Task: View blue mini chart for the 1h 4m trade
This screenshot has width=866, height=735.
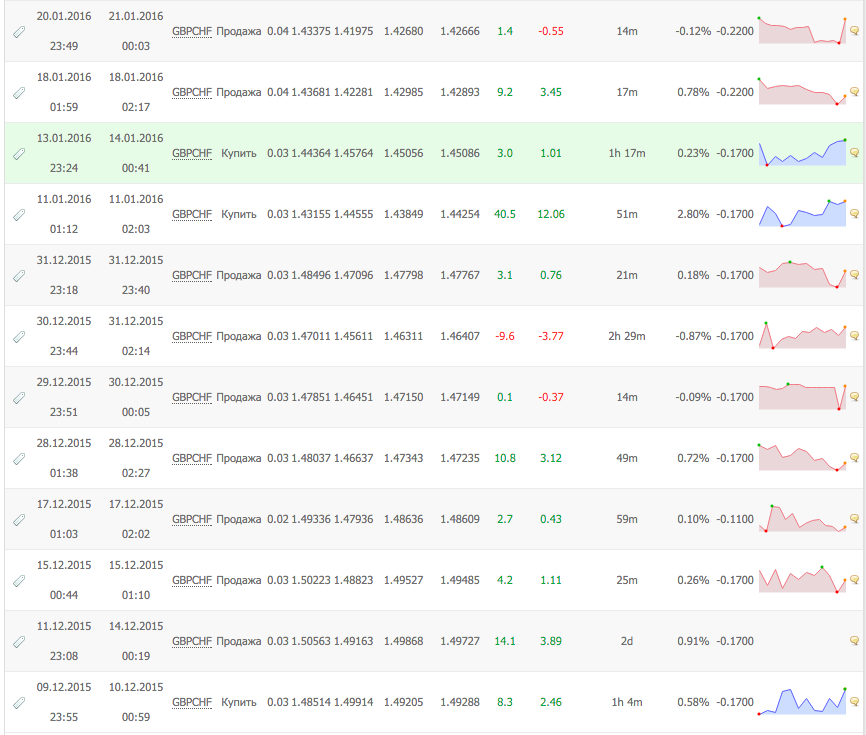Action: point(802,701)
